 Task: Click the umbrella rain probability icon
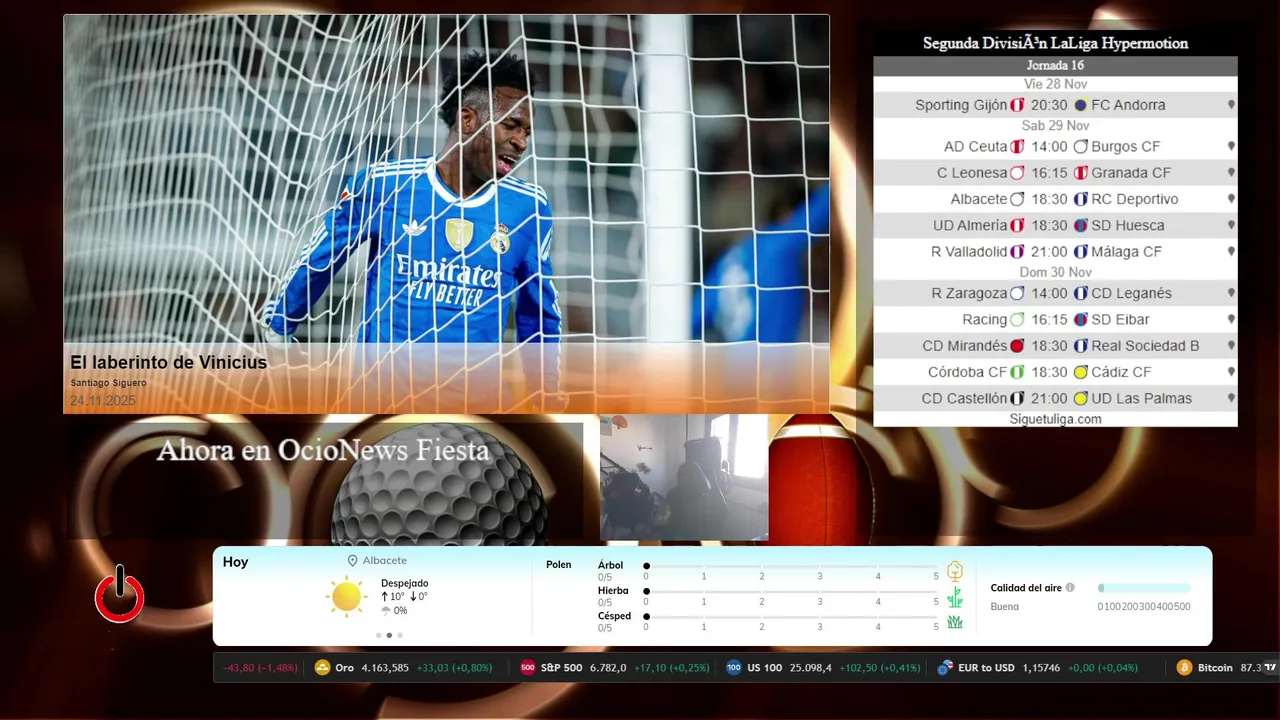point(386,610)
